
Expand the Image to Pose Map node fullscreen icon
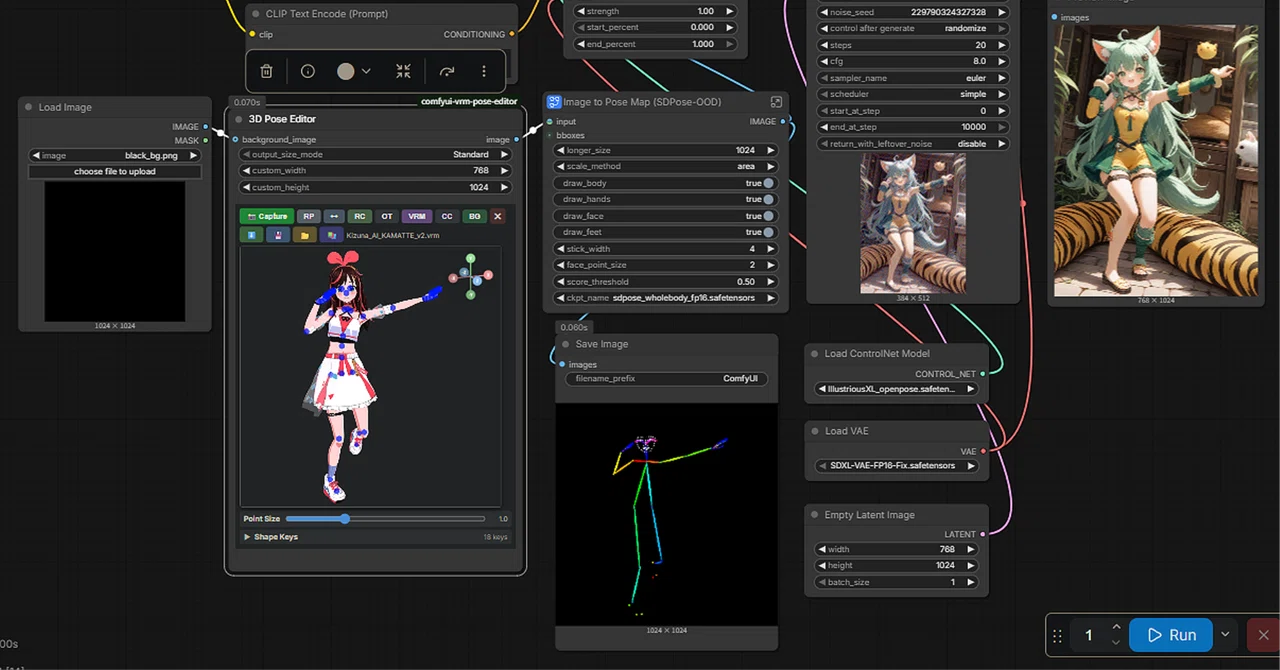[x=776, y=102]
